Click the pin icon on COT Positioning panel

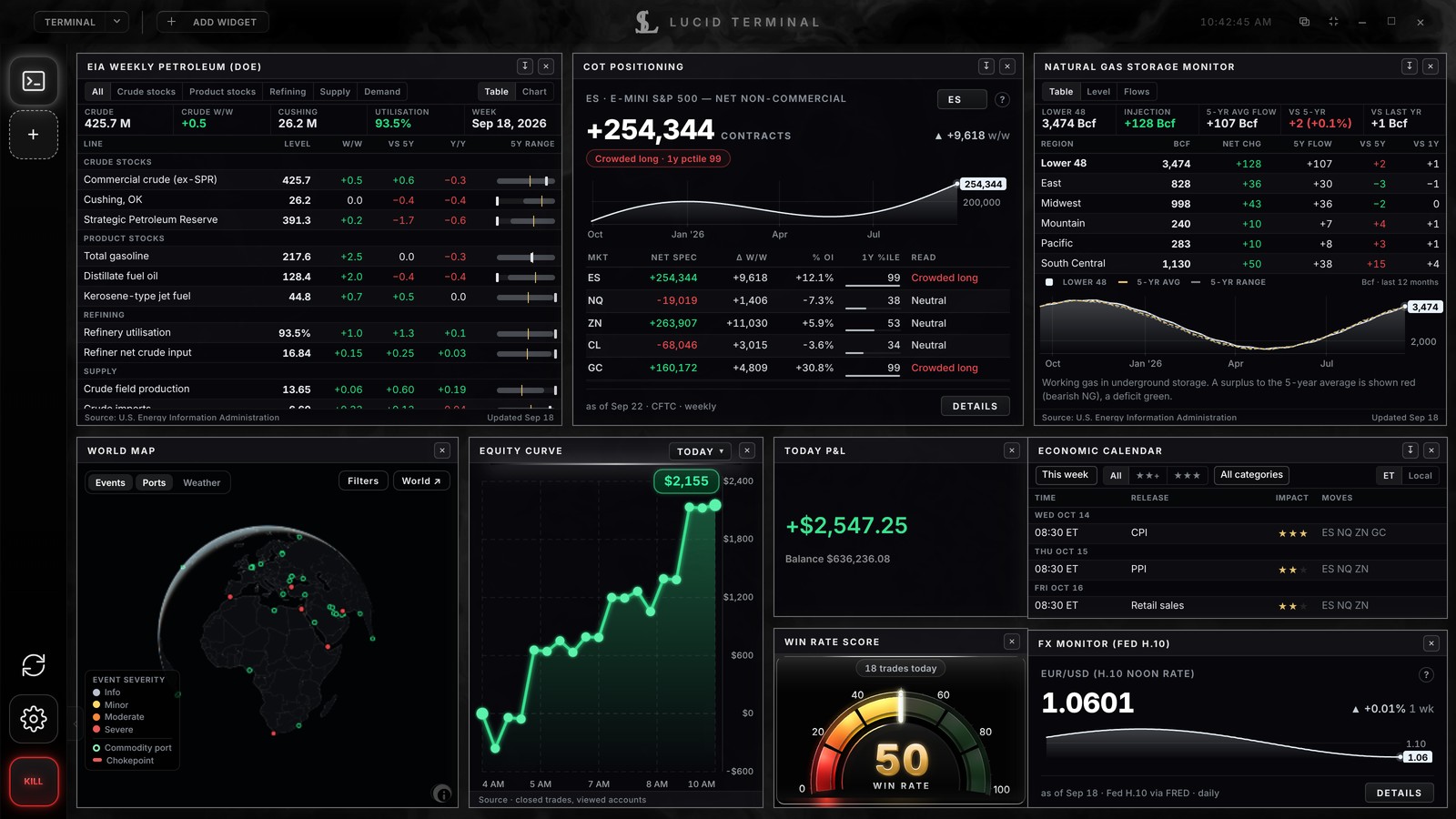pos(986,66)
